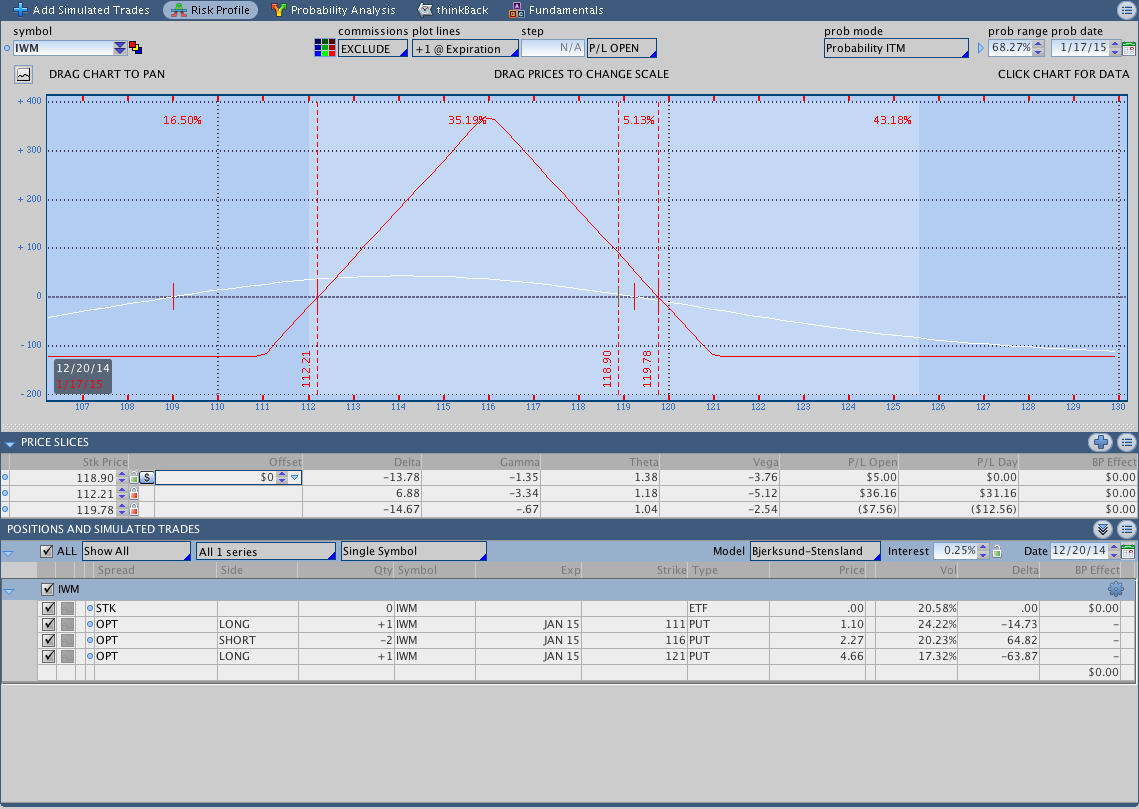The width and height of the screenshot is (1139, 809).
Task: Open the offset dropdown arrow
Action: pyautogui.click(x=294, y=477)
